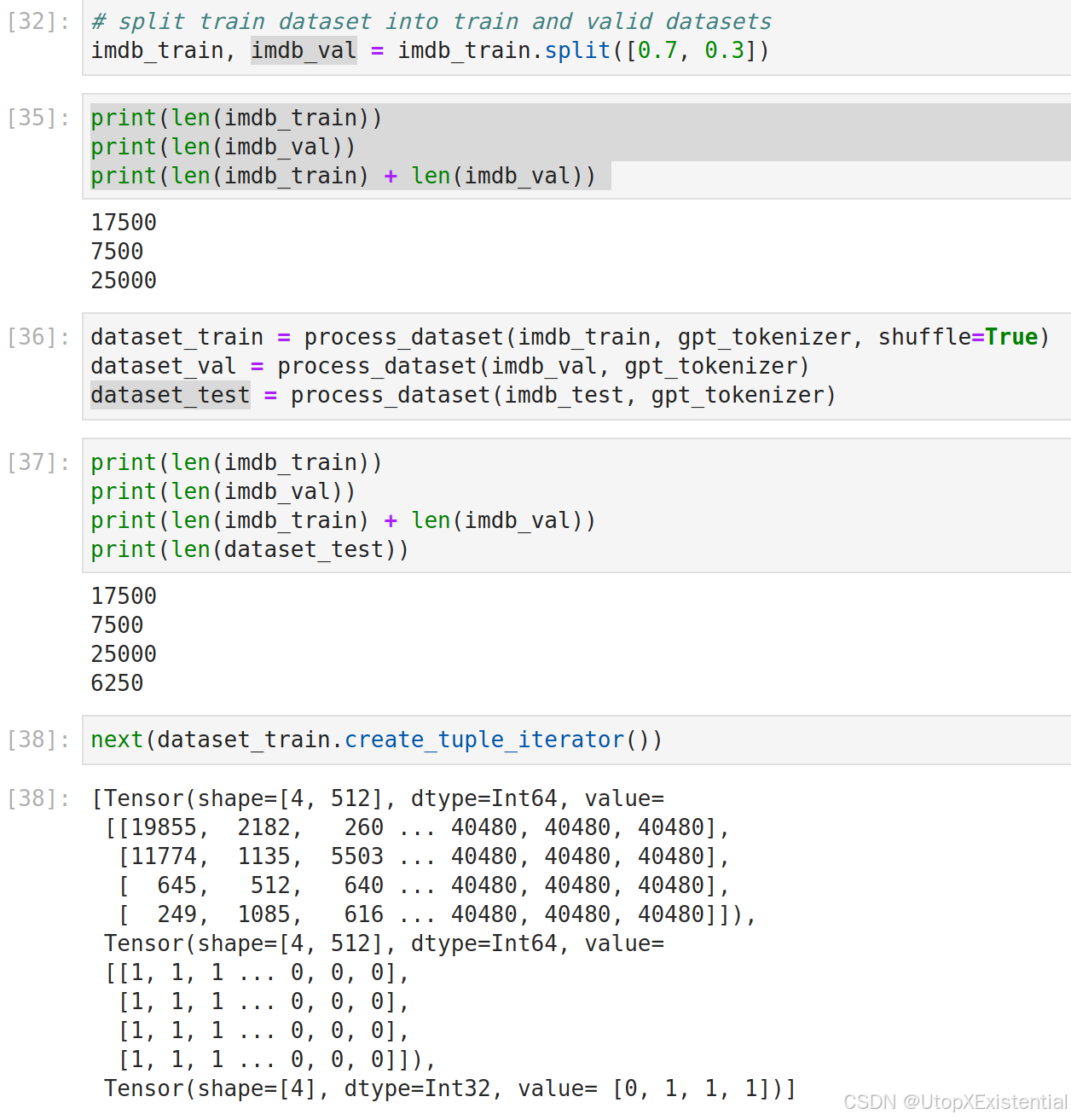
Task: Click print(len(imdb_val)) line in cell 35
Action: (x=223, y=147)
